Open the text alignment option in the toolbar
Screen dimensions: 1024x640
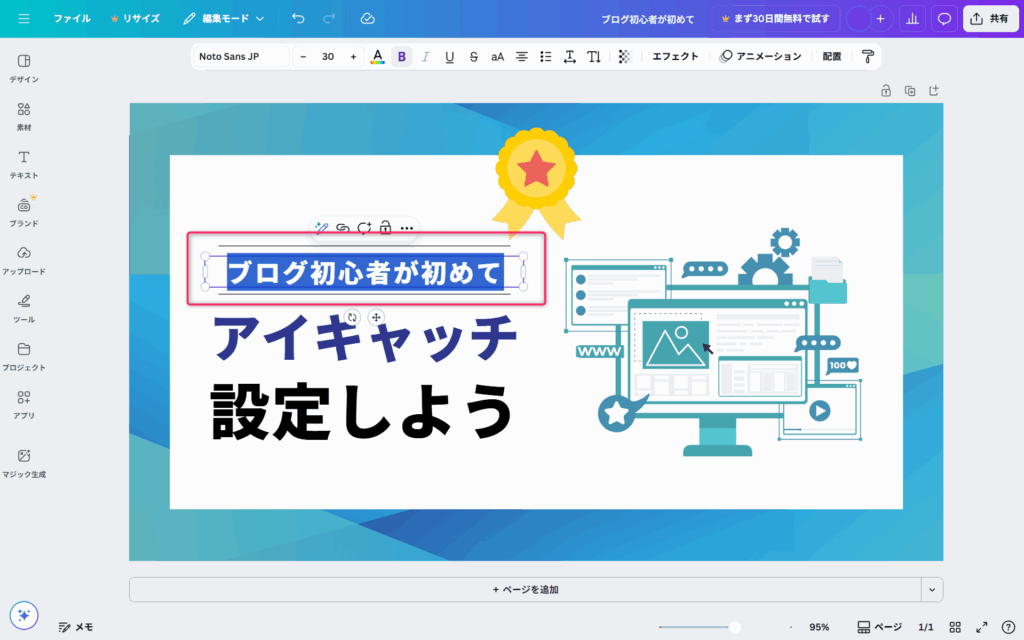[521, 57]
